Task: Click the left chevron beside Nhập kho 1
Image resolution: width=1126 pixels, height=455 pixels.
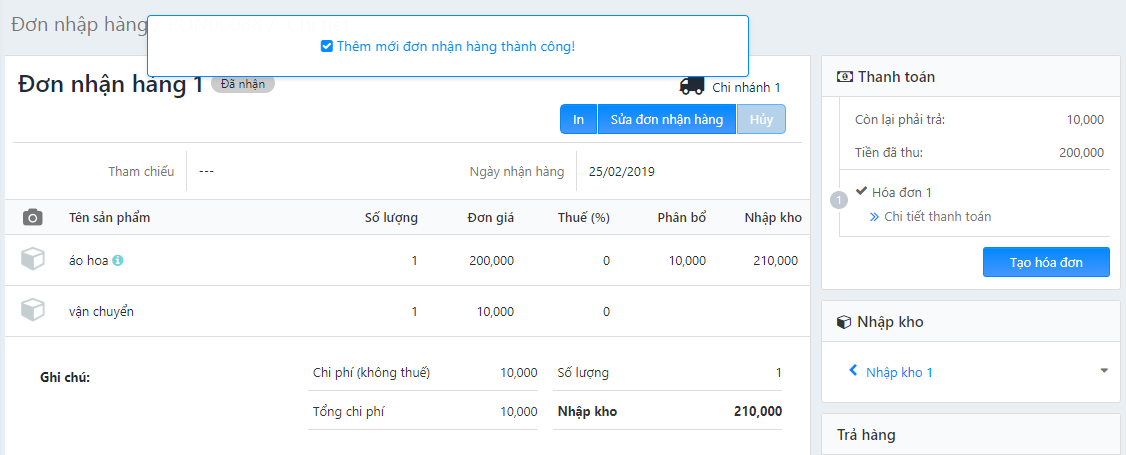Action: coord(853,371)
